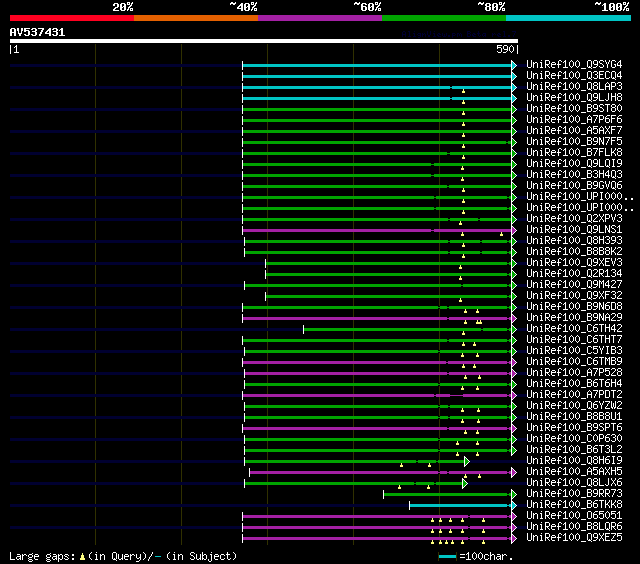Click the UniRef100_B9GVQ6 label
Viewport: 640px width, 564px height.
[x=574, y=186]
